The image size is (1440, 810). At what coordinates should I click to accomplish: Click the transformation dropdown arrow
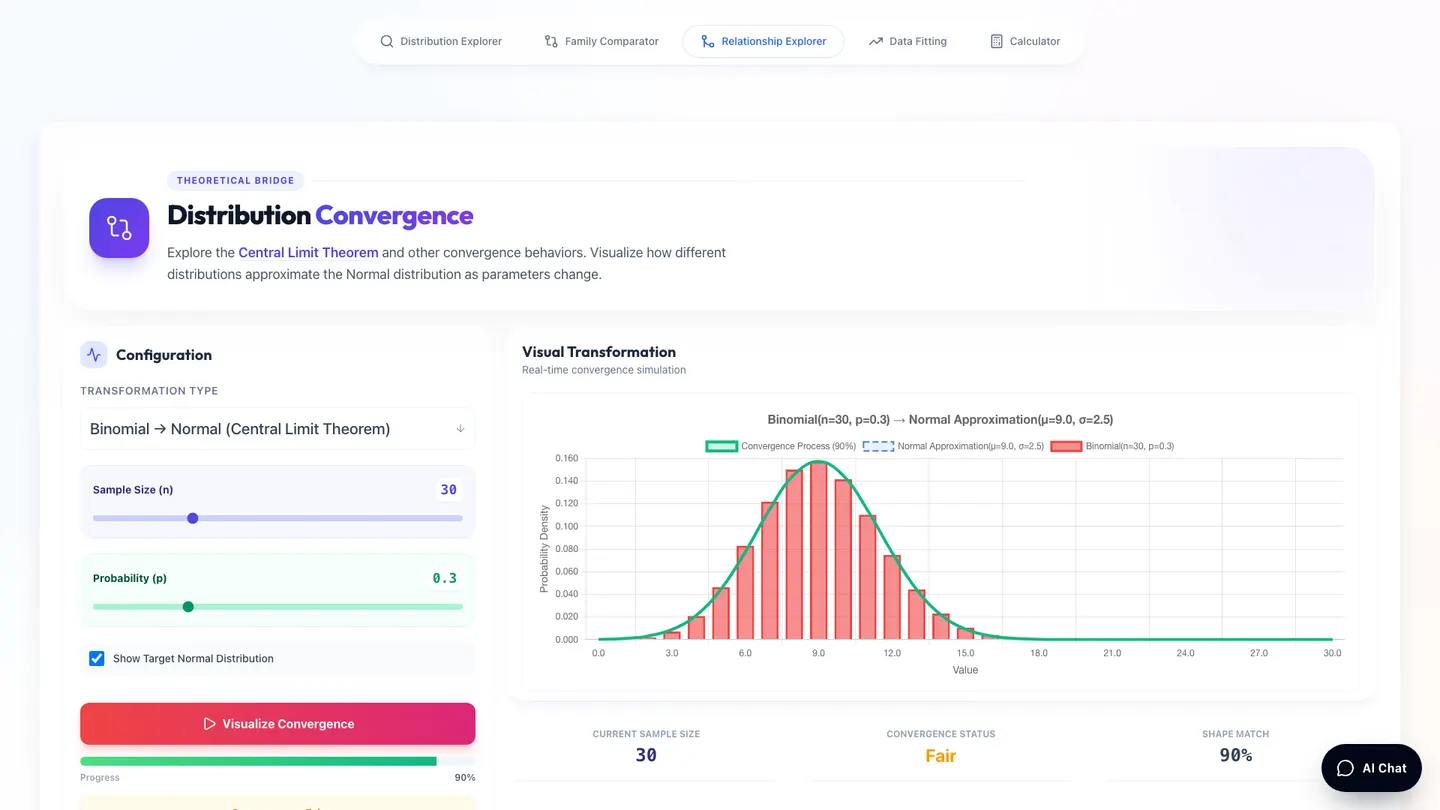click(x=460, y=429)
